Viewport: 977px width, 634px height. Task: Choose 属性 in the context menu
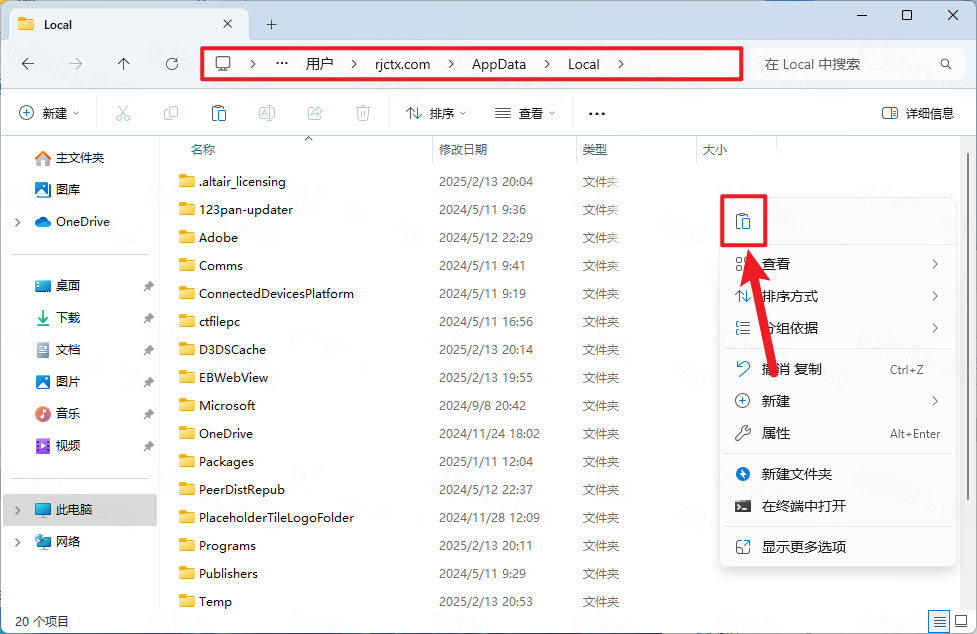click(837, 433)
